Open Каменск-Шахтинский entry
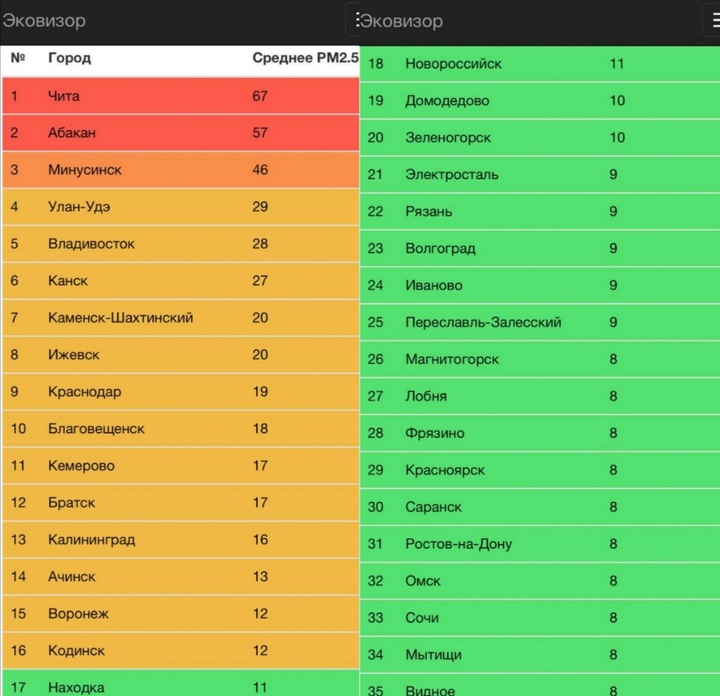This screenshot has height=696, width=720. (181, 318)
